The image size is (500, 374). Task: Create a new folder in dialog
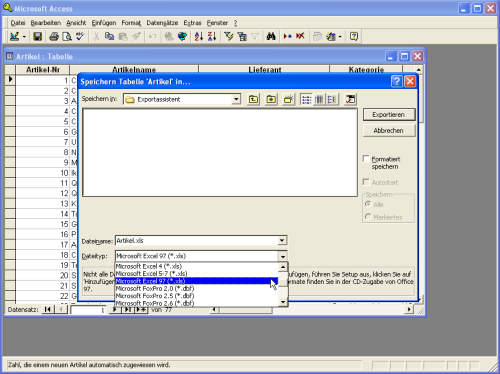tap(288, 99)
